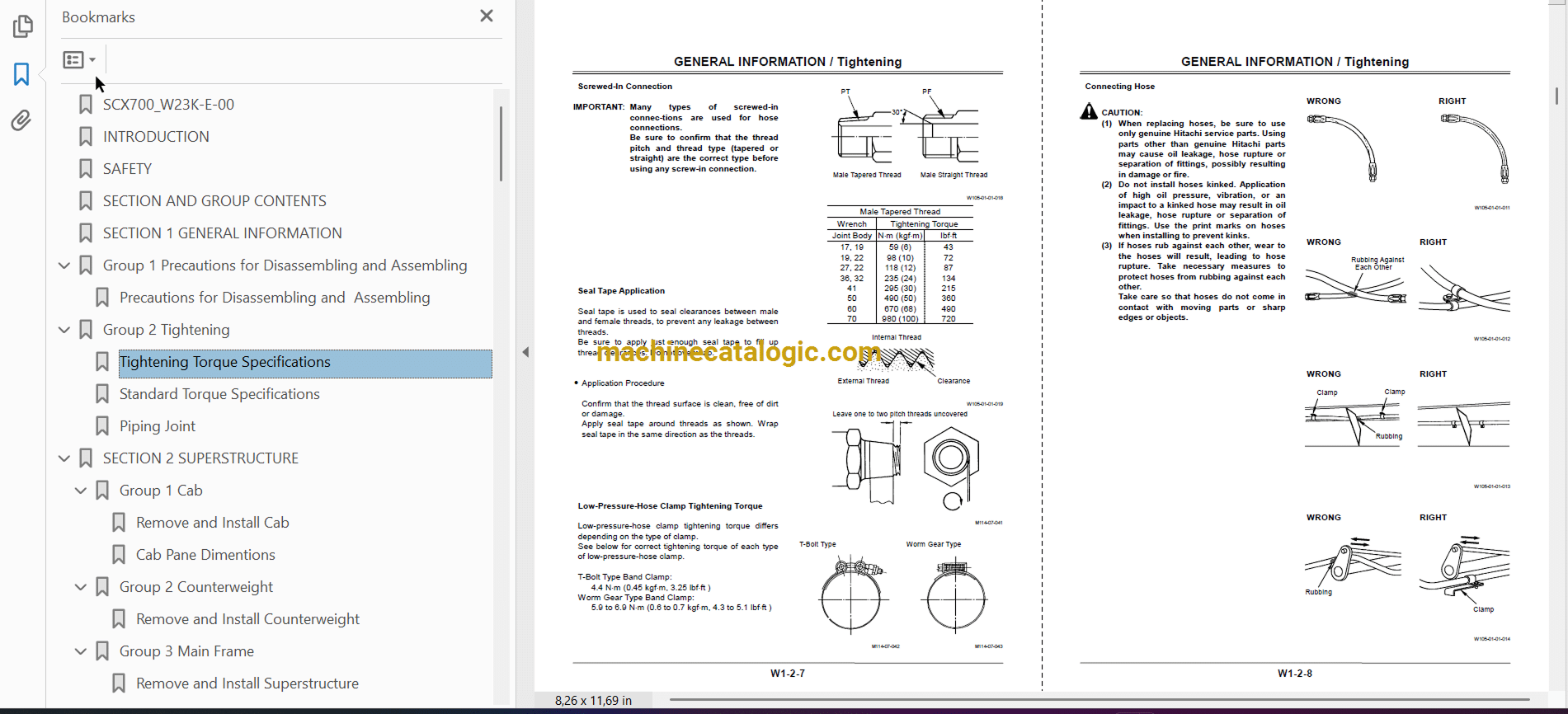Click the bookmarks panel vertical scrollbar thumb

501,143
